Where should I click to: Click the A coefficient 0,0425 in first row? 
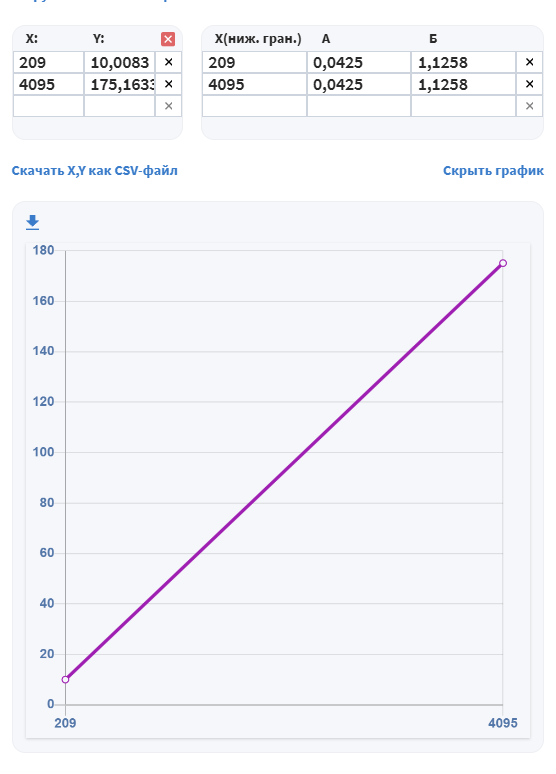[358, 62]
